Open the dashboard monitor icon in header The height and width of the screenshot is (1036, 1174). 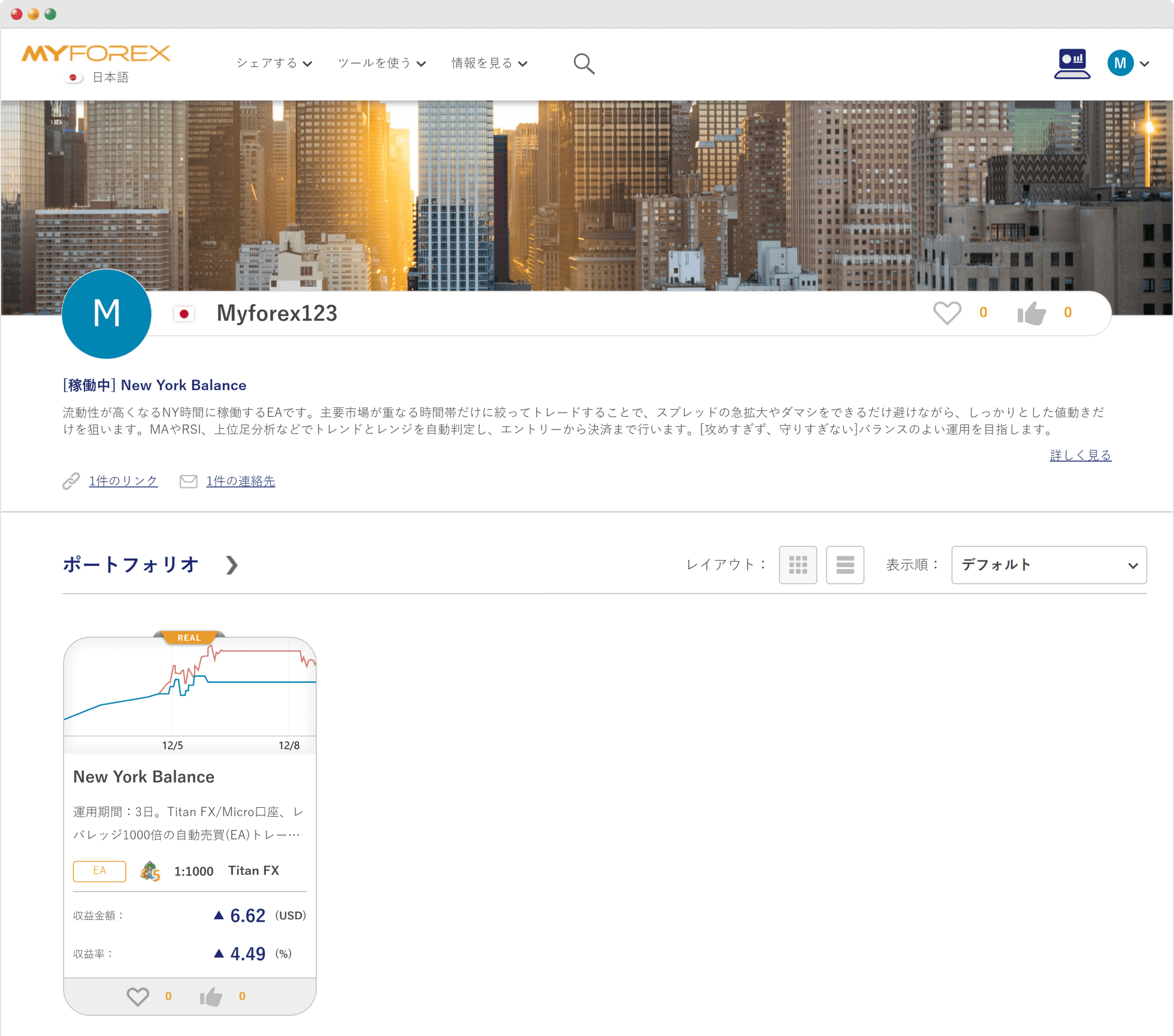(1072, 63)
